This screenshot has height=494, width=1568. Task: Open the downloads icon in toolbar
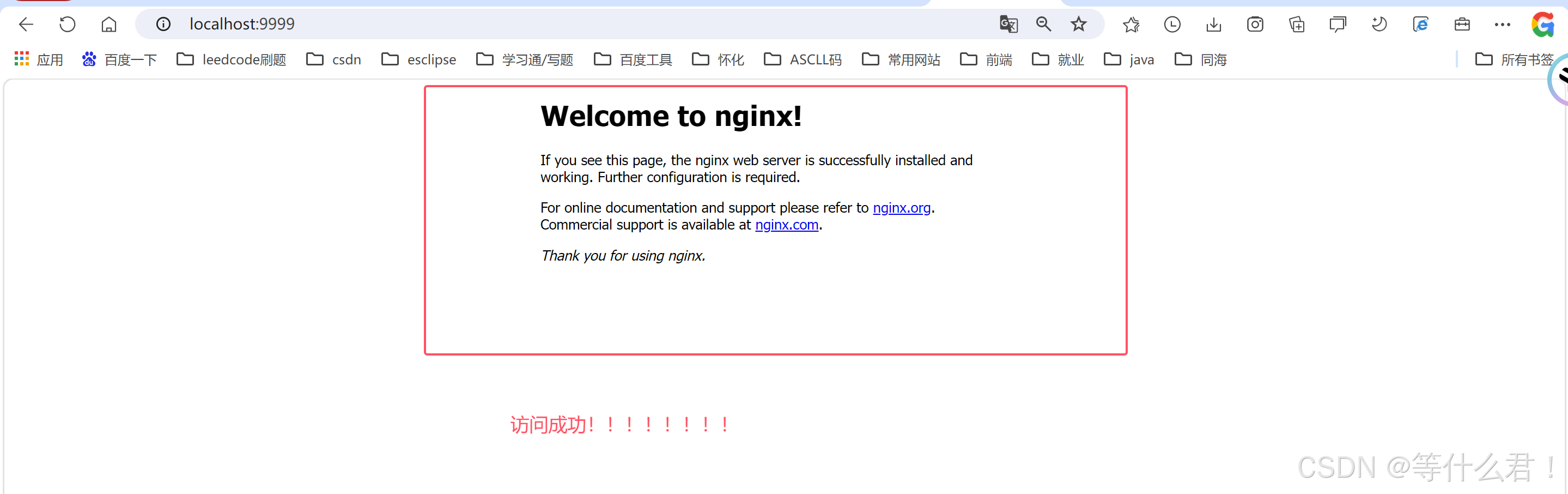(1214, 25)
